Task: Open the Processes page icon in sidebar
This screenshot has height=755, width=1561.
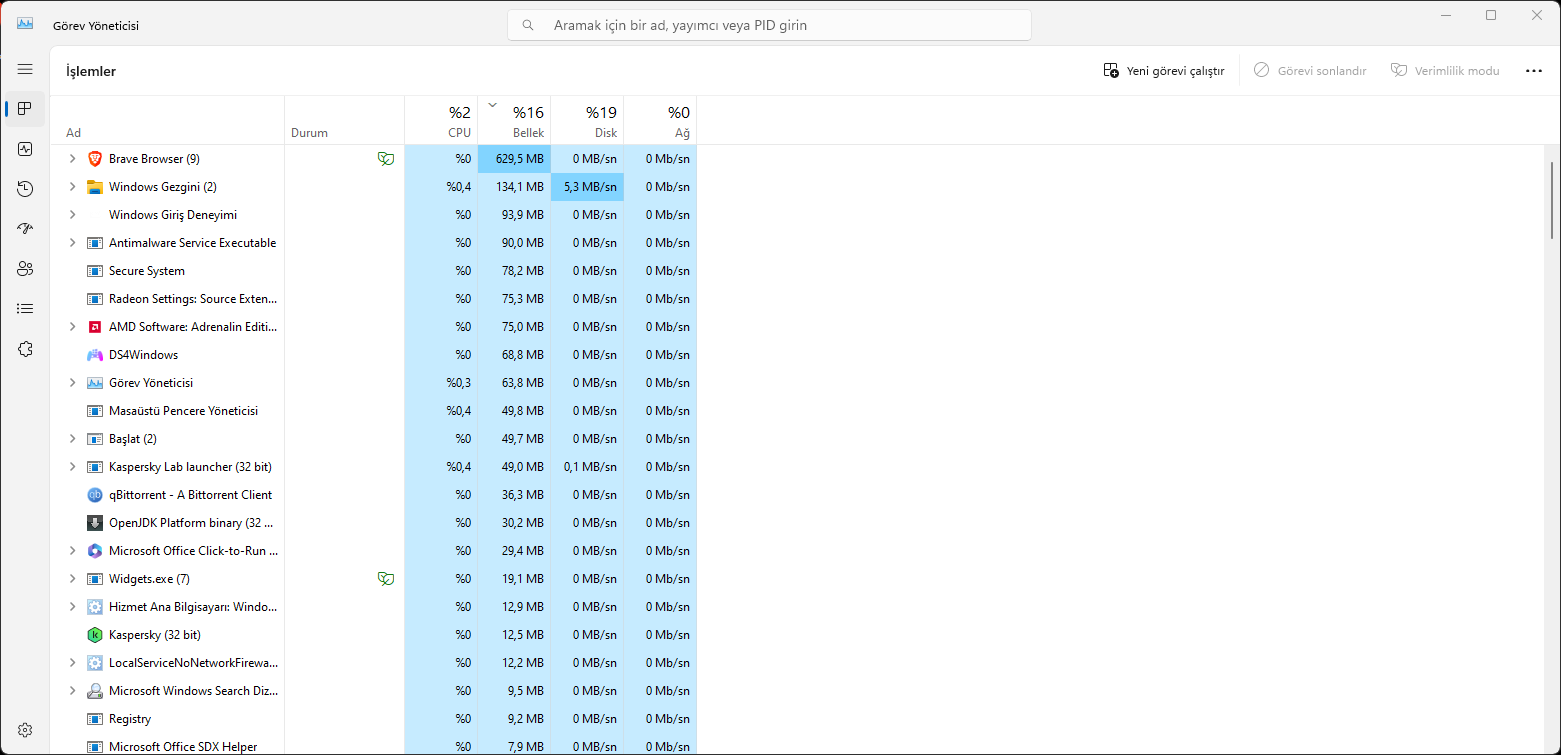Action: click(25, 108)
